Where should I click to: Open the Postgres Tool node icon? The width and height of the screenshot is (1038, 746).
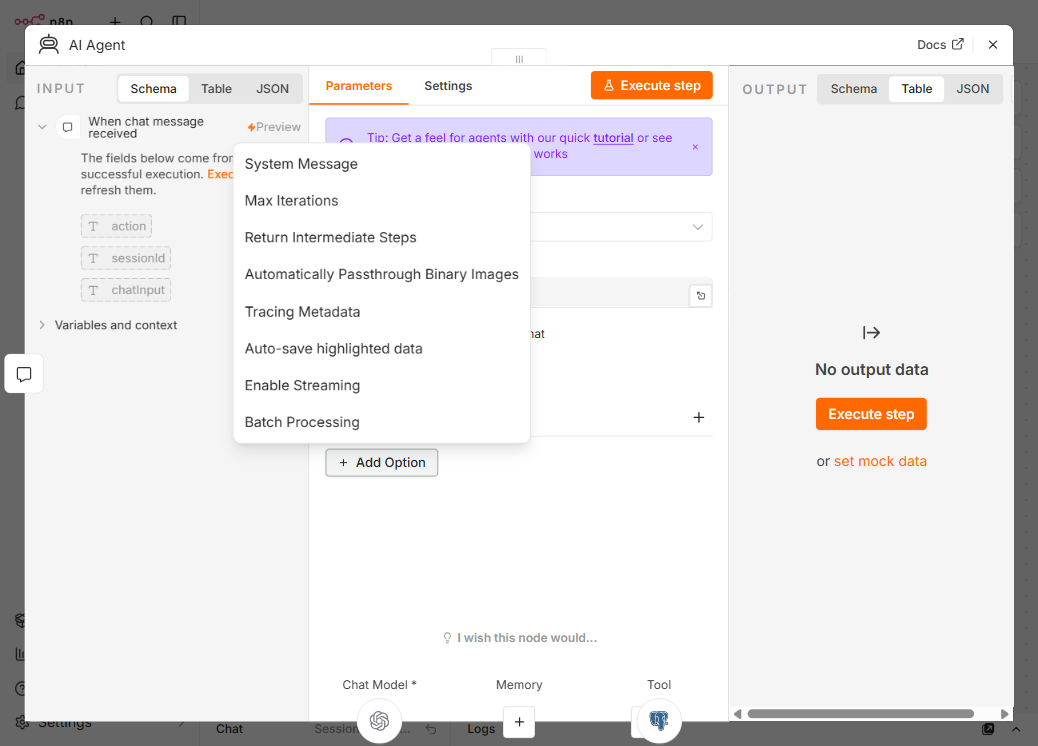pyautogui.click(x=659, y=720)
